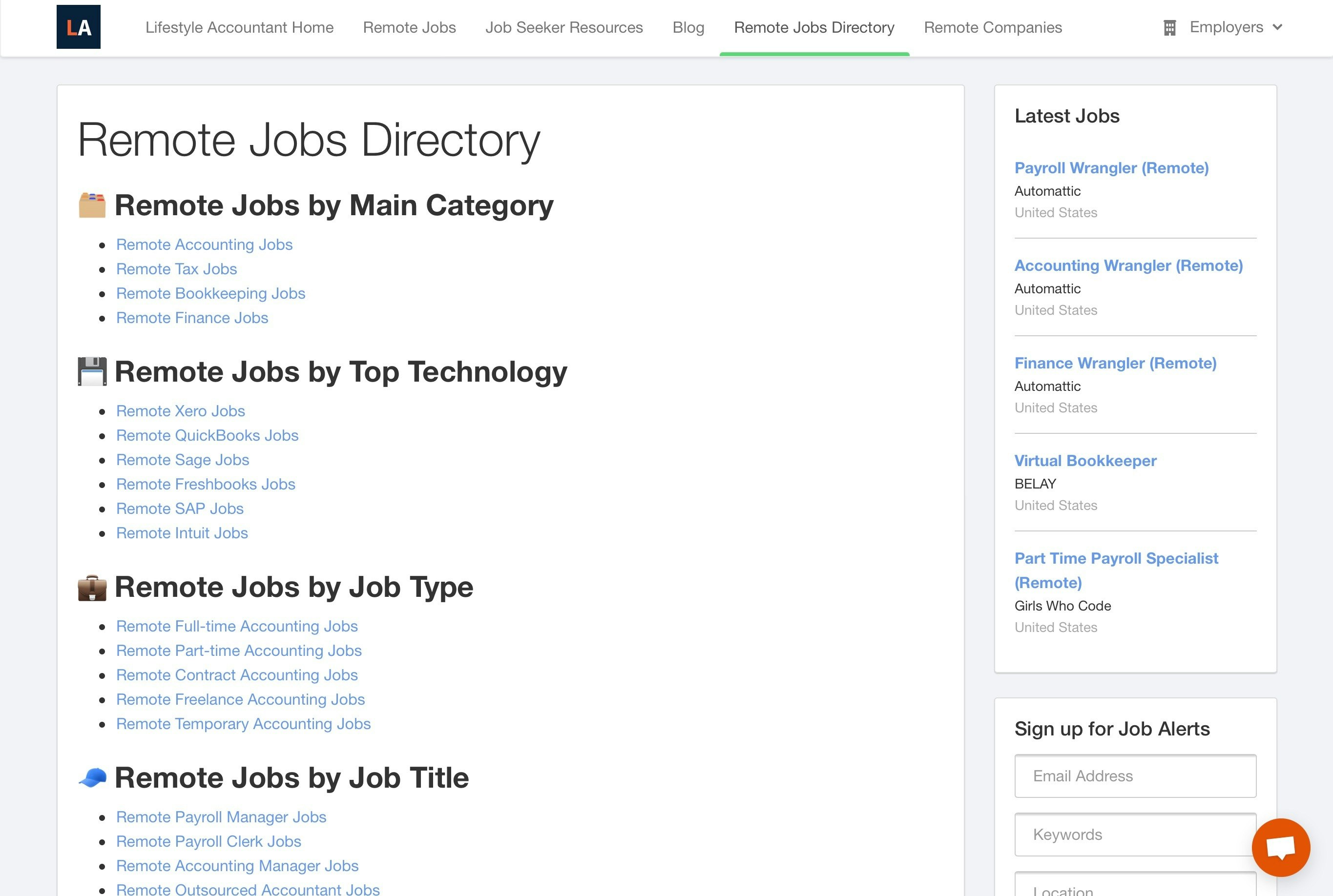
Task: Click the Remote Jobs Directory heading
Action: (309, 141)
